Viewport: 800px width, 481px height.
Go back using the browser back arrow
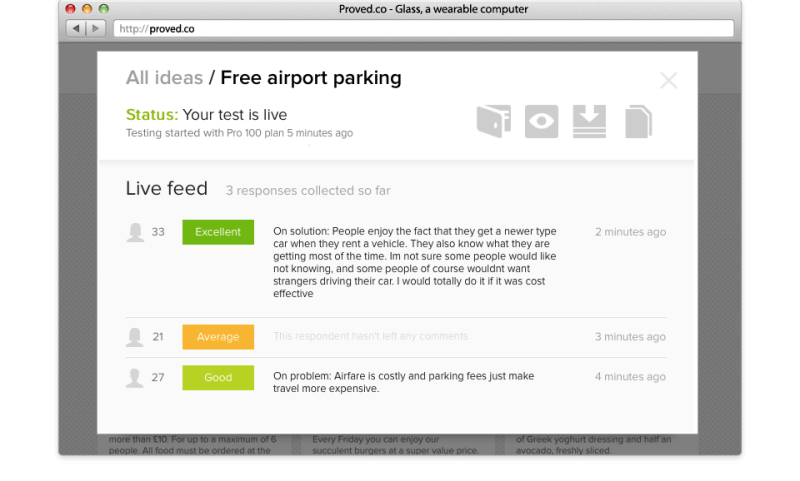[x=76, y=29]
